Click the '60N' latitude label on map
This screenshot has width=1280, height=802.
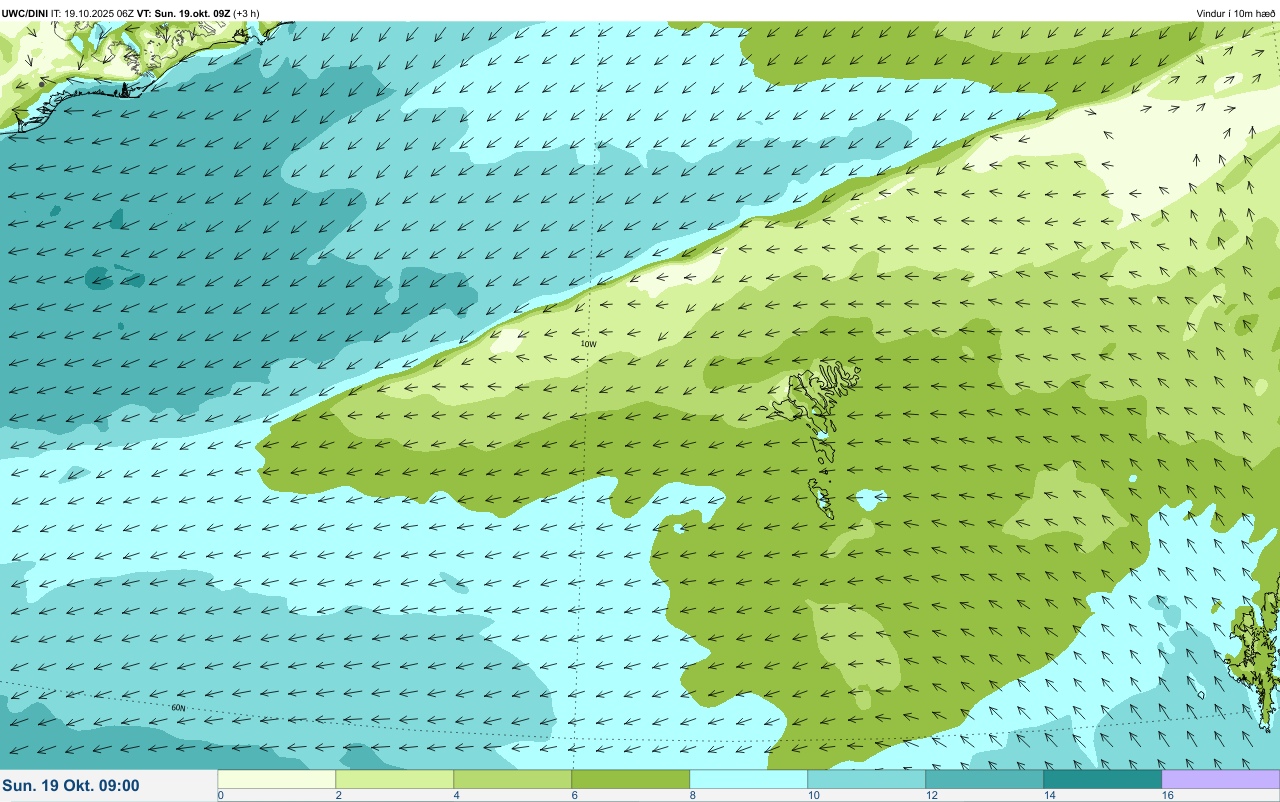pos(178,708)
